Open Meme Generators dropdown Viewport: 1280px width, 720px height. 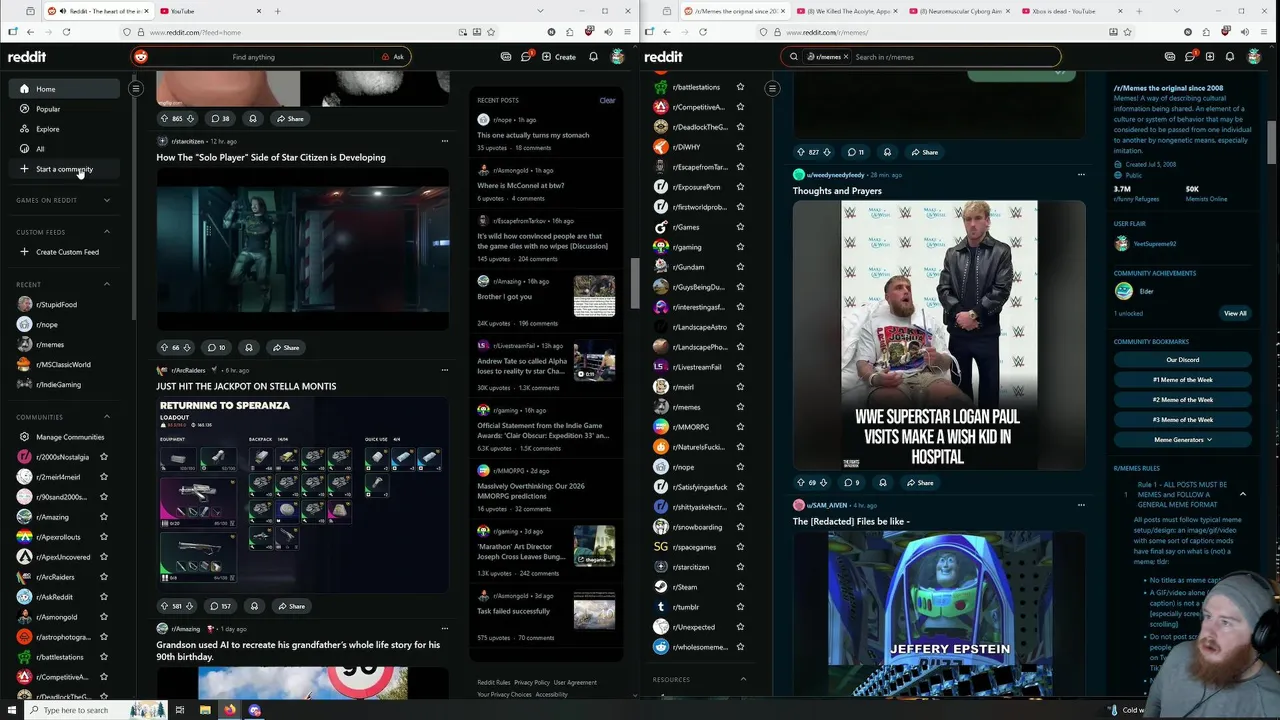point(1183,440)
